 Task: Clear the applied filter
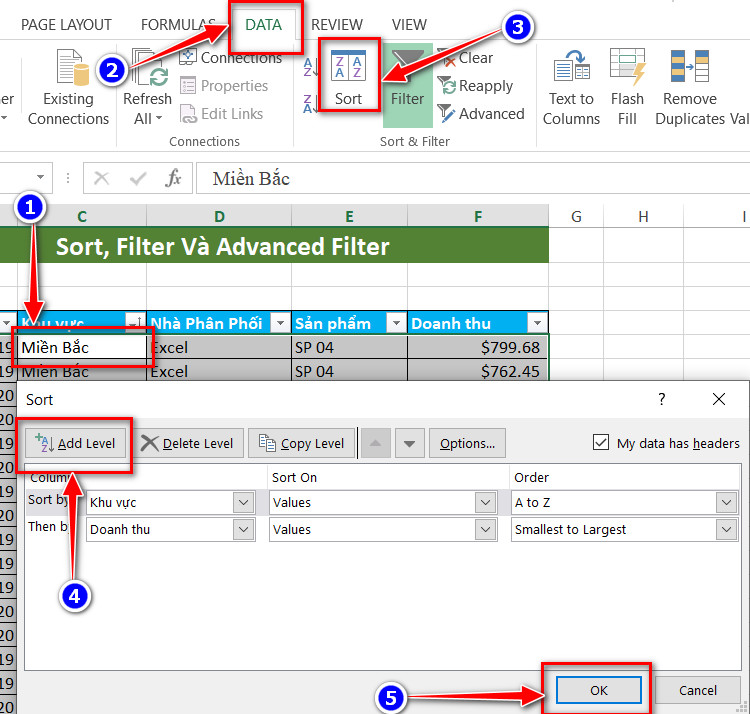pos(465,58)
